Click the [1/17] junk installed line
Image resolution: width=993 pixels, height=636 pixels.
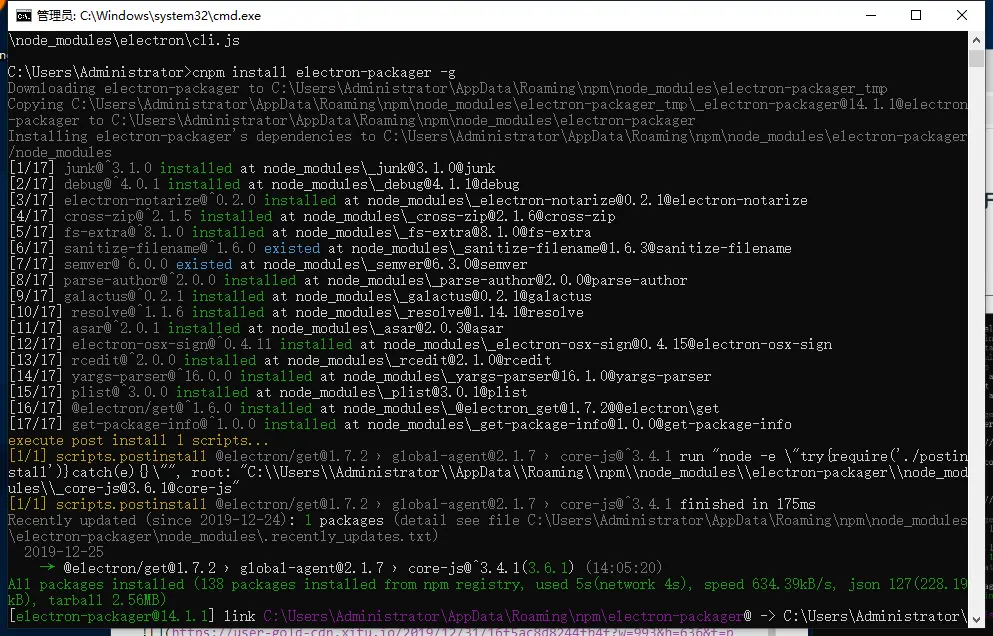click(252, 169)
